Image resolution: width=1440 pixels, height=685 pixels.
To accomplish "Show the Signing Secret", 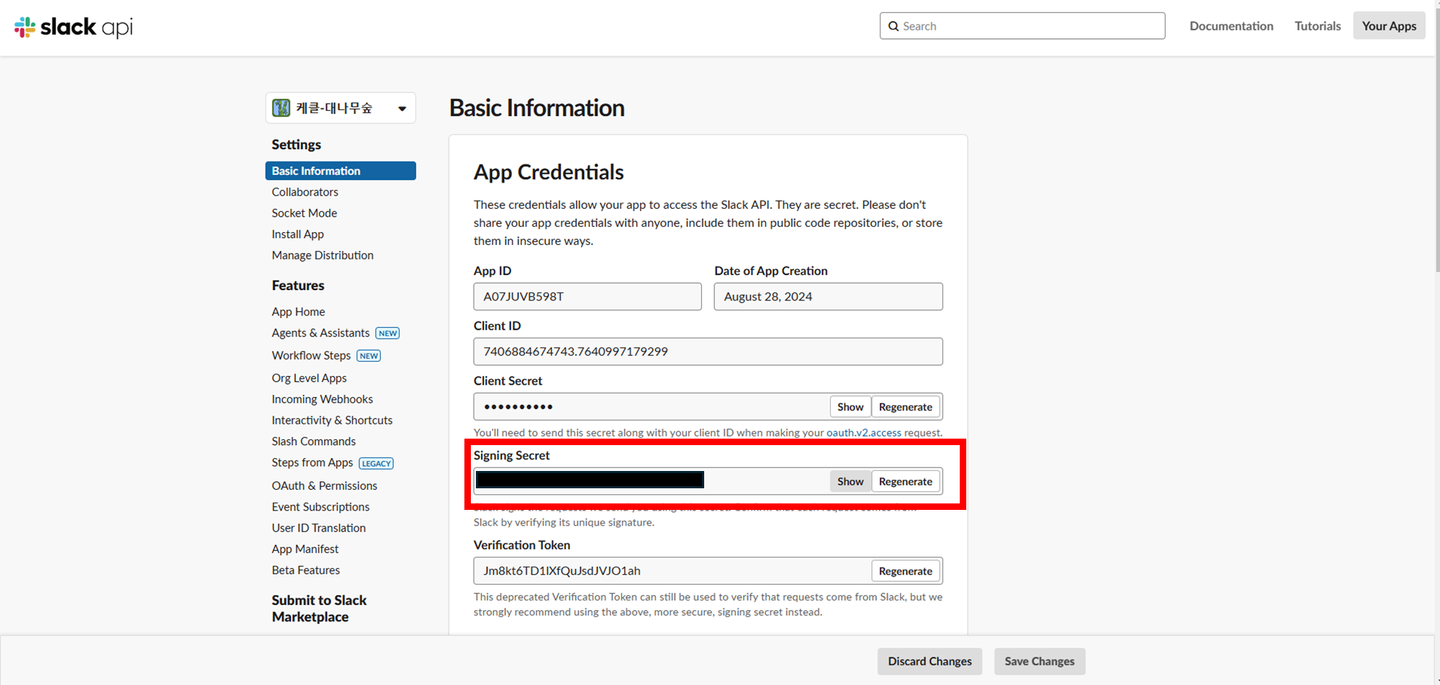I will point(850,482).
